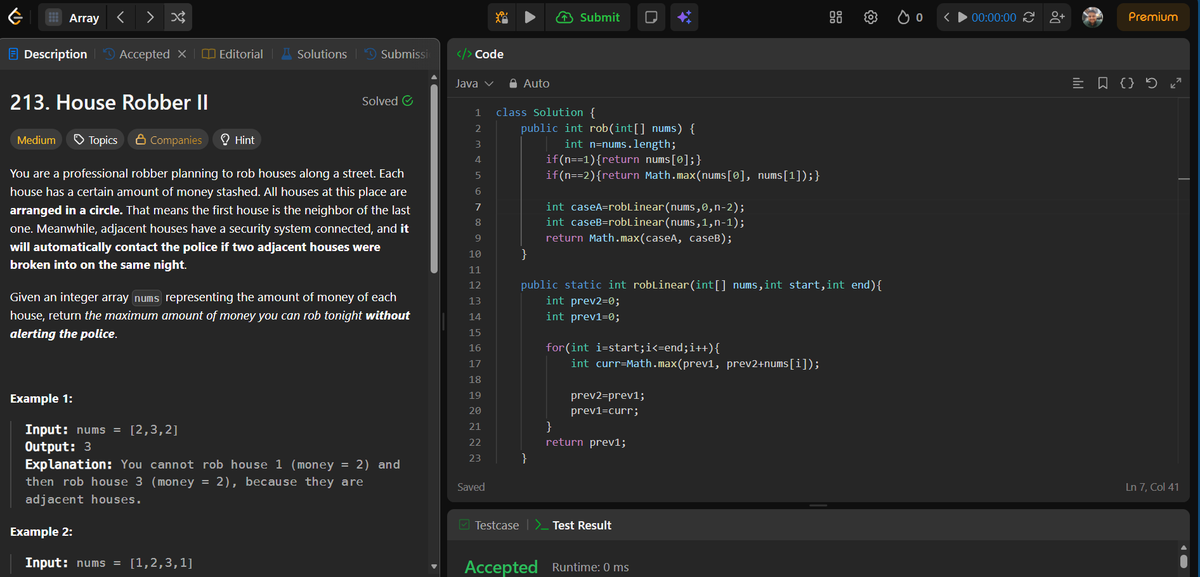The height and width of the screenshot is (577, 1200).
Task: Invite a collaborator with the add-person icon
Action: [1056, 17]
